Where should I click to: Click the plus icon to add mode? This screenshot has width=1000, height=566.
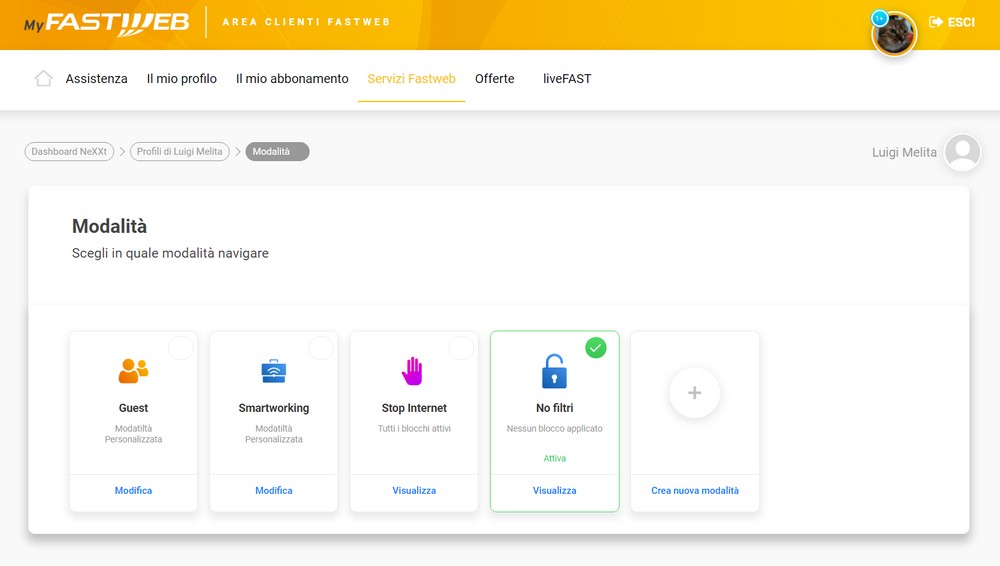point(695,392)
